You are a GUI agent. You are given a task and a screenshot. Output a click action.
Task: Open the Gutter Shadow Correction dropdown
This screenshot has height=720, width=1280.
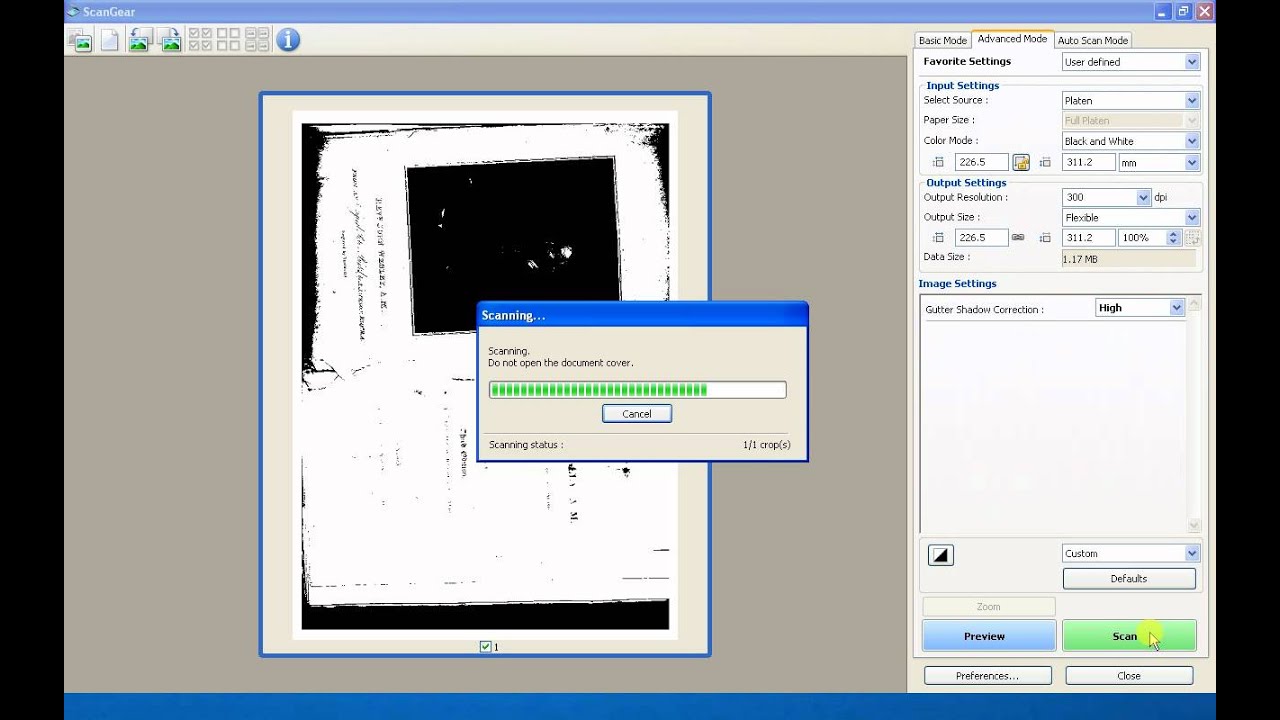(x=1140, y=308)
